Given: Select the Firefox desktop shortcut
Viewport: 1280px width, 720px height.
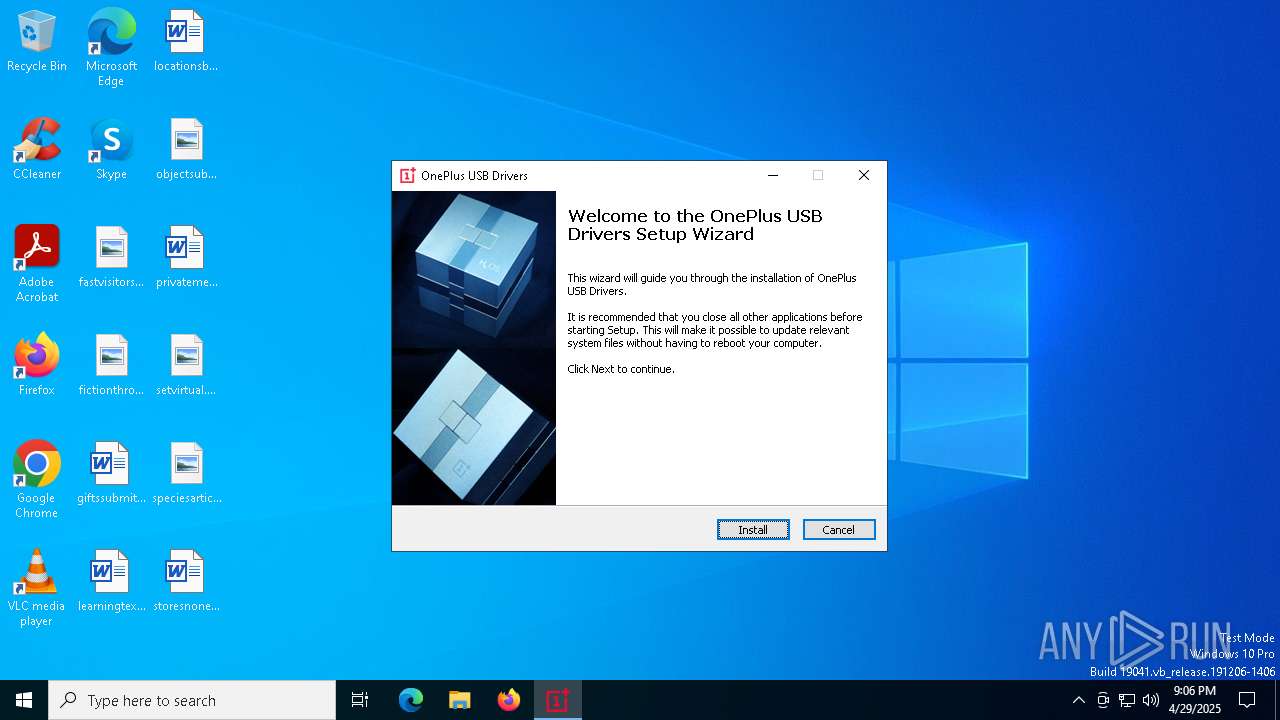Looking at the screenshot, I should point(37,366).
